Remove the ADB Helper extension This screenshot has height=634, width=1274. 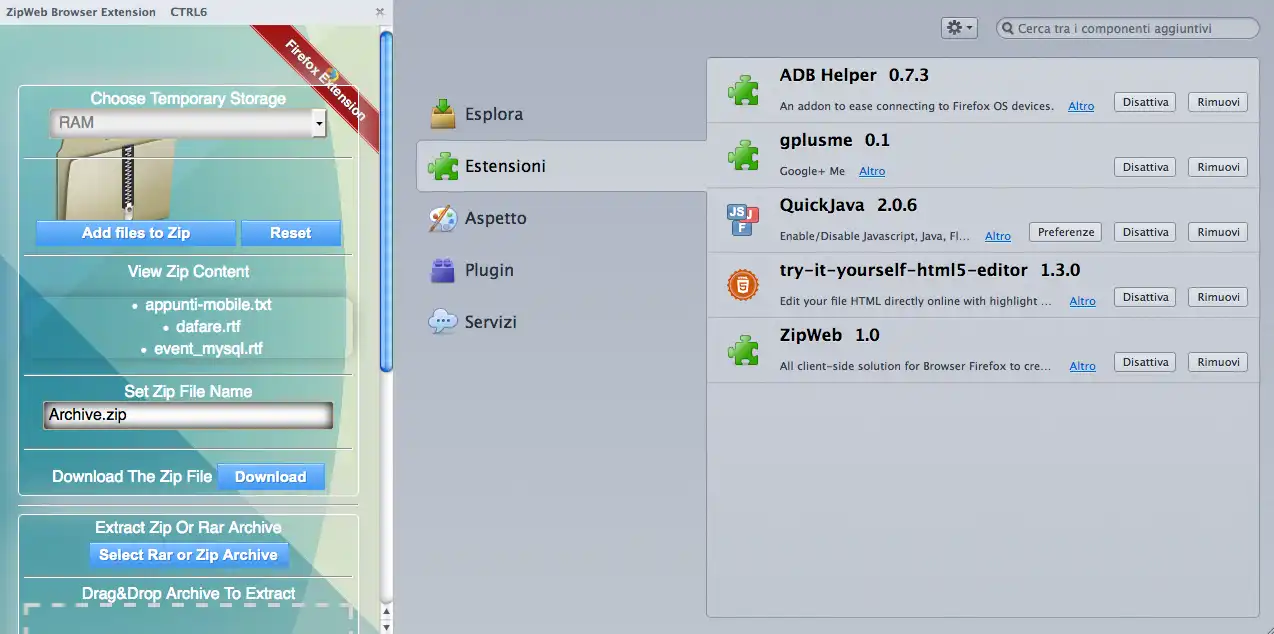pyautogui.click(x=1218, y=102)
